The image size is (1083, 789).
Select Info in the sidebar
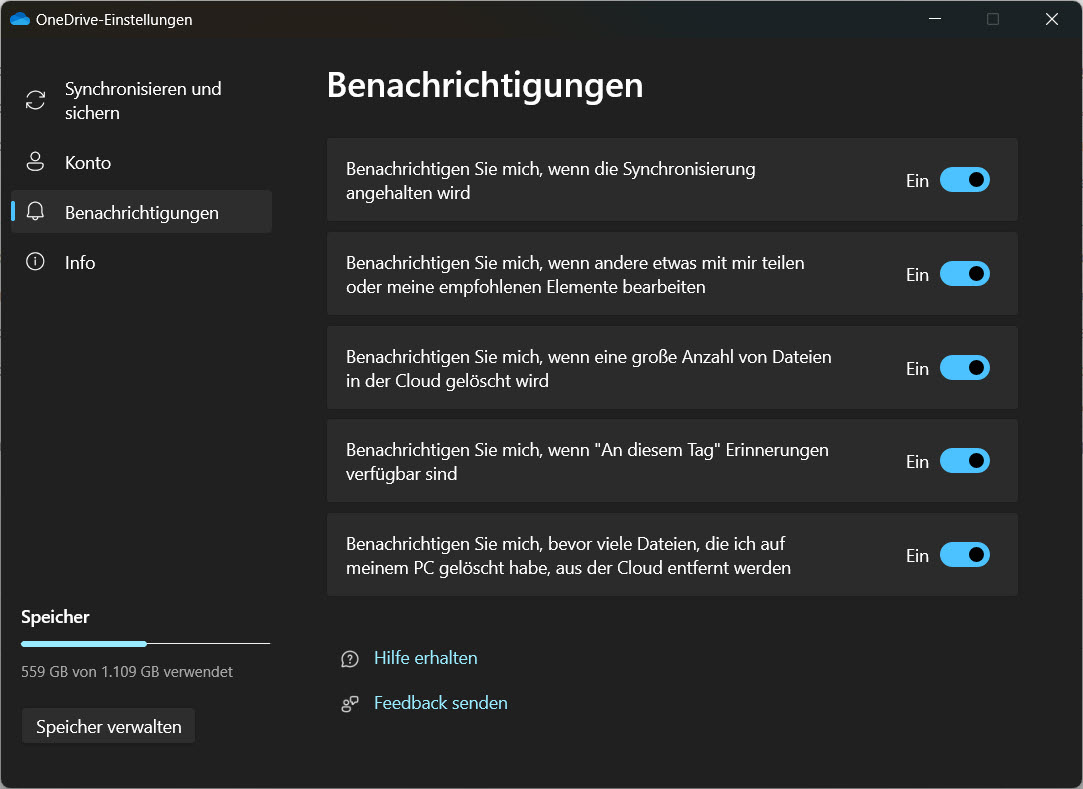coord(80,262)
